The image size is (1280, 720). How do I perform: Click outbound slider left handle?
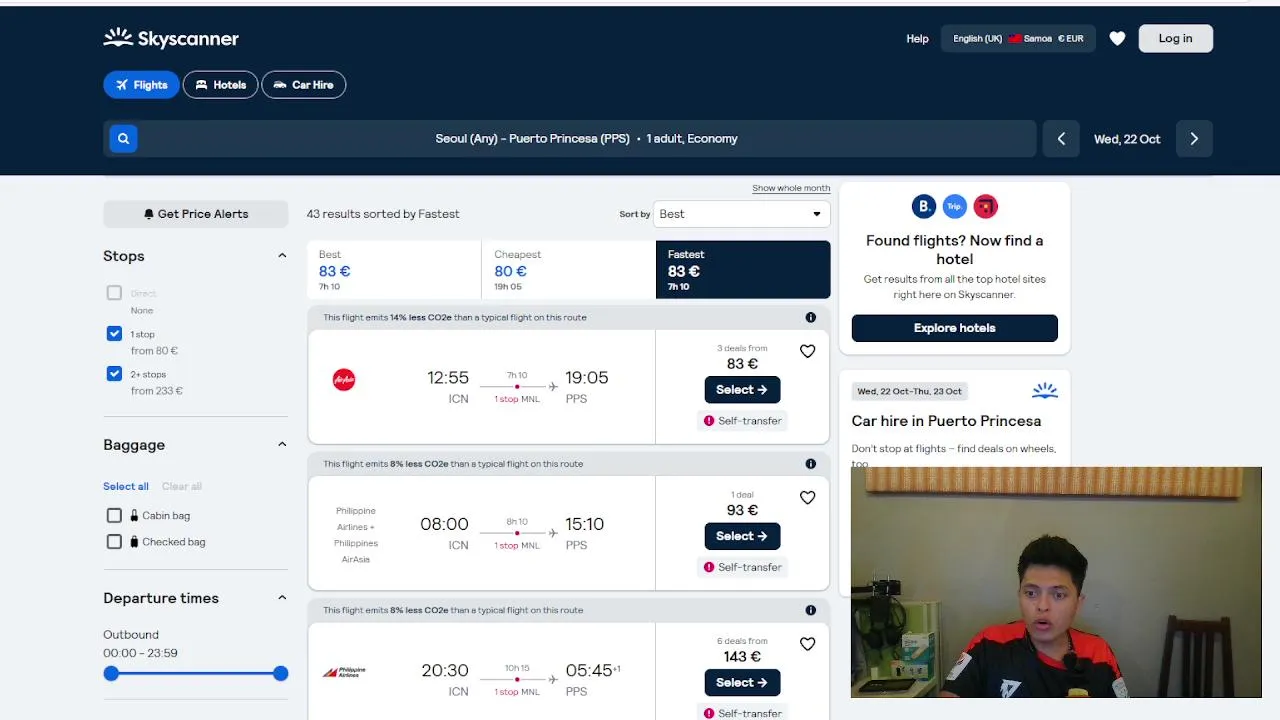pyautogui.click(x=111, y=674)
